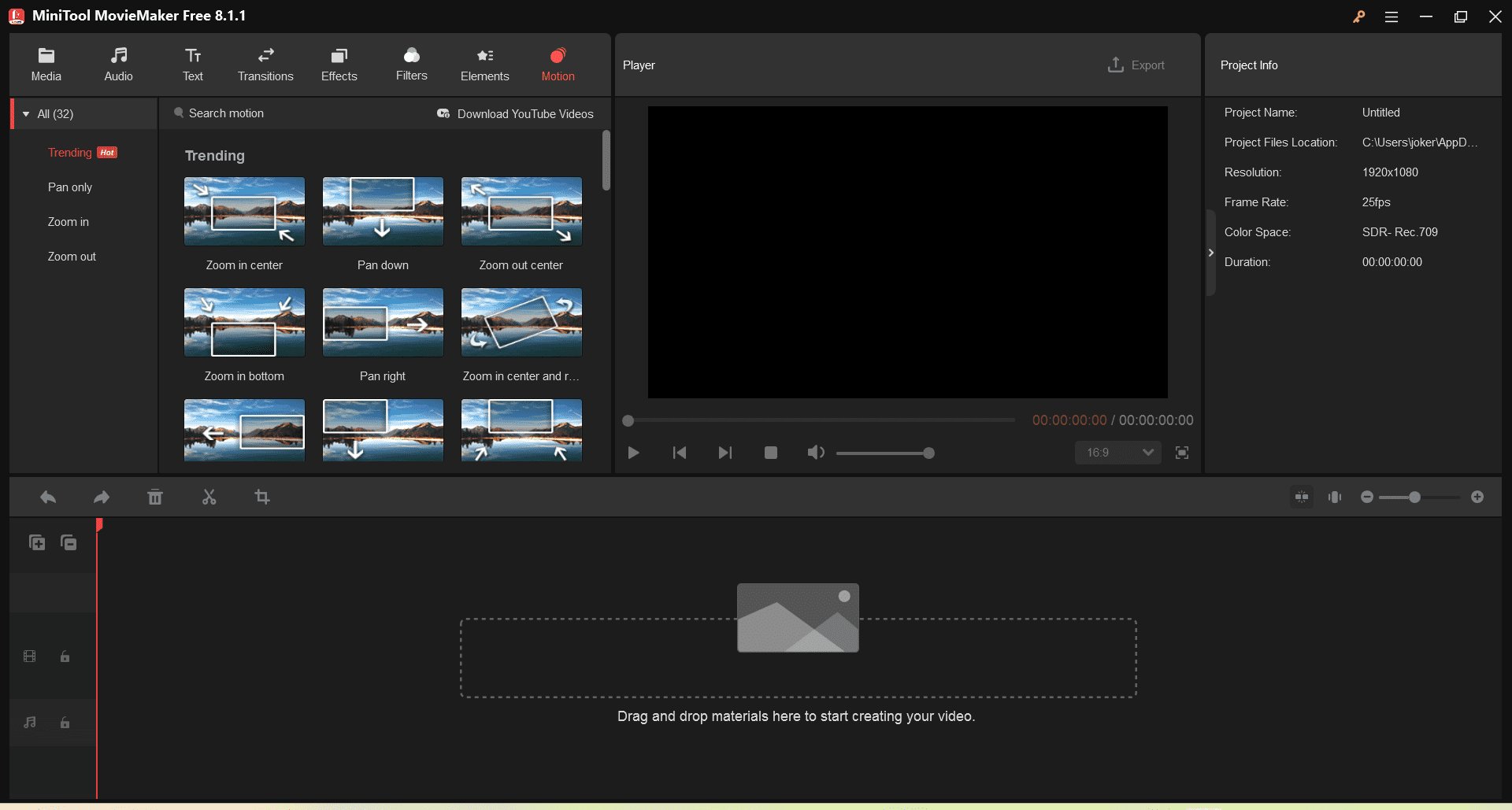Click the delete trash icon
1512x810 pixels.
pos(155,497)
